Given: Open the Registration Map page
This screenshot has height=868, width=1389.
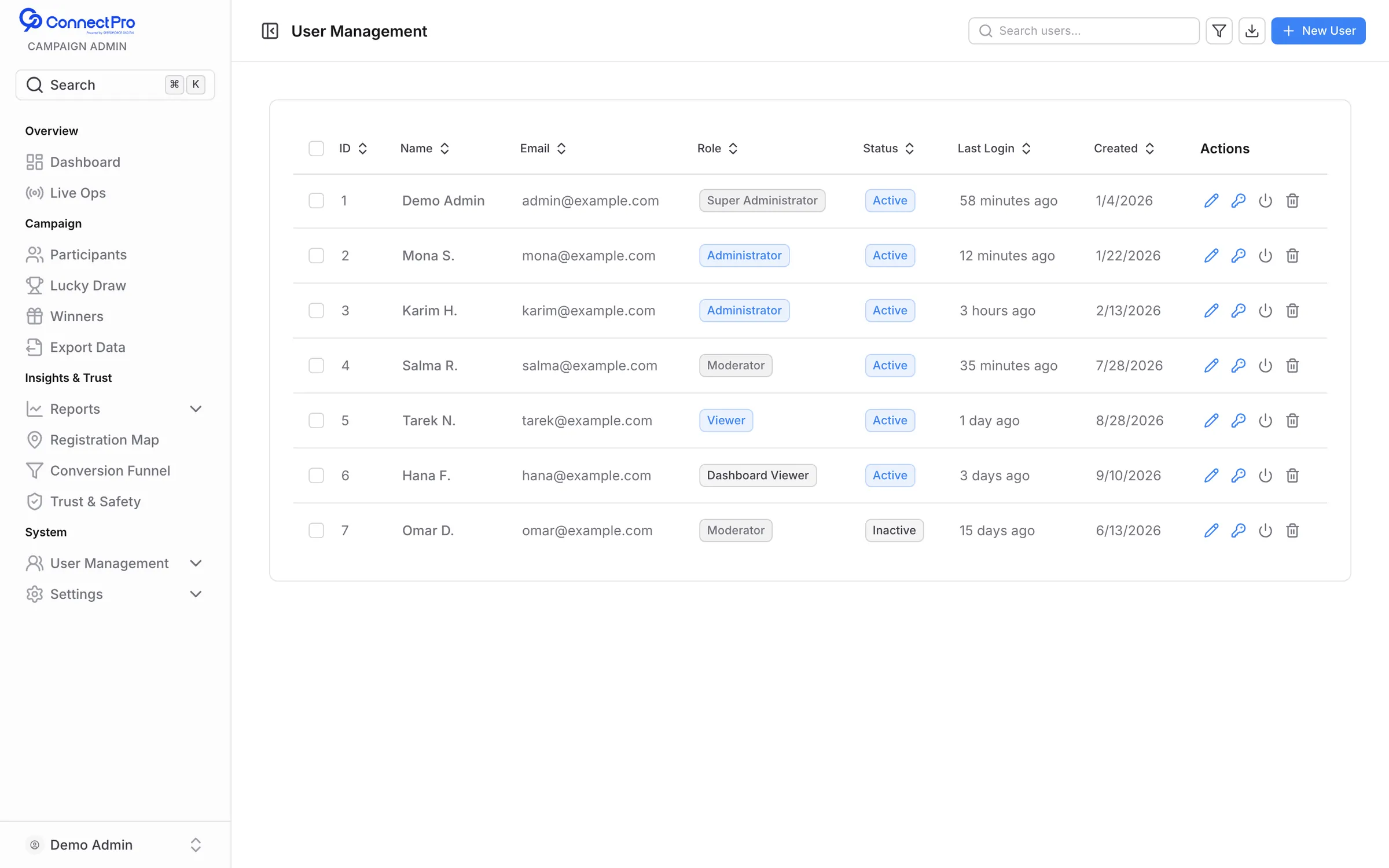Looking at the screenshot, I should pos(115,440).
